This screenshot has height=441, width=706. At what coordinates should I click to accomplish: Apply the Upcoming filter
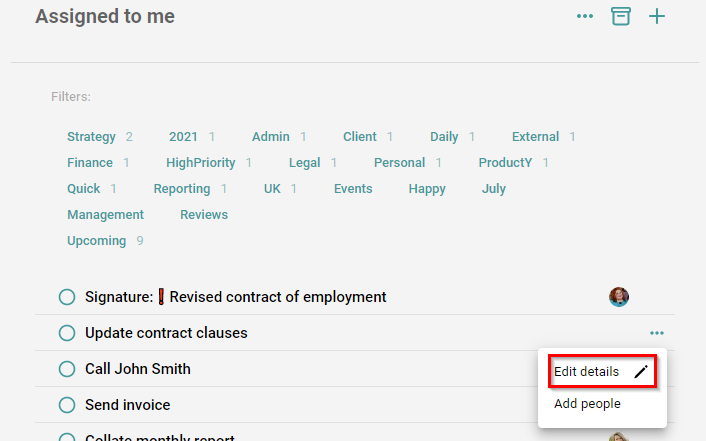[96, 241]
